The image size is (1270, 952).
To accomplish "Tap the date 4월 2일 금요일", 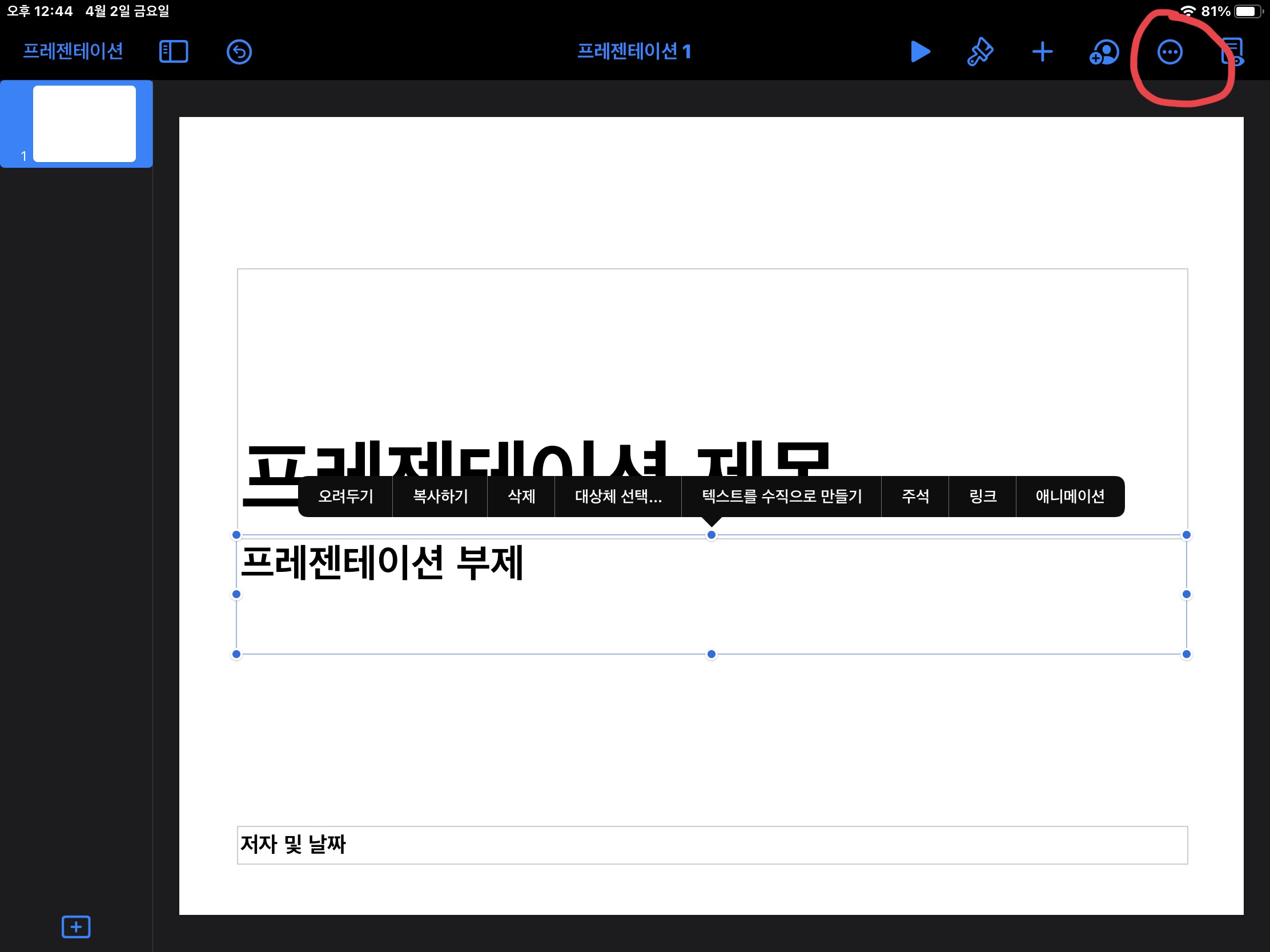I will (x=127, y=11).
